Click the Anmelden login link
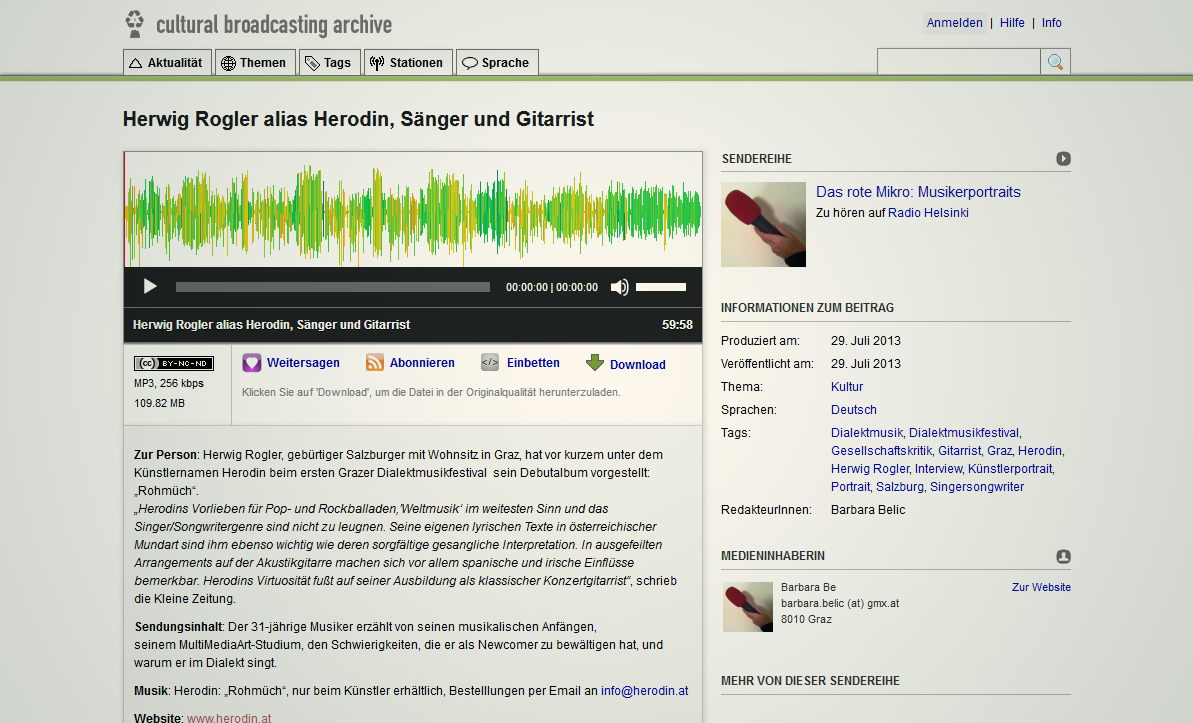Screen dimensions: 1193x723 [x=954, y=23]
